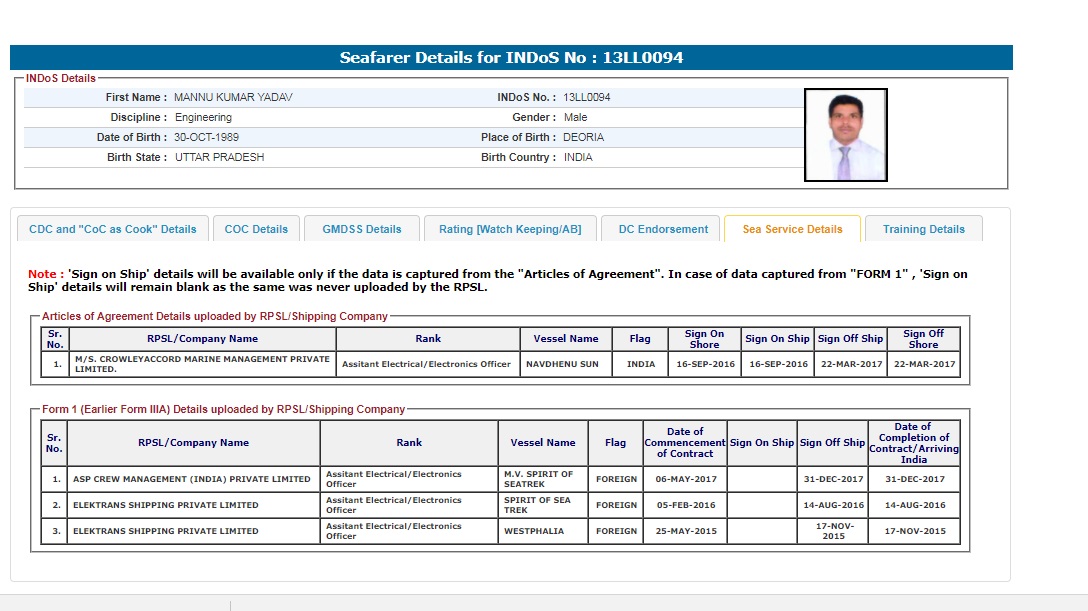Click the Date of Commencement of Contract header

pos(685,442)
